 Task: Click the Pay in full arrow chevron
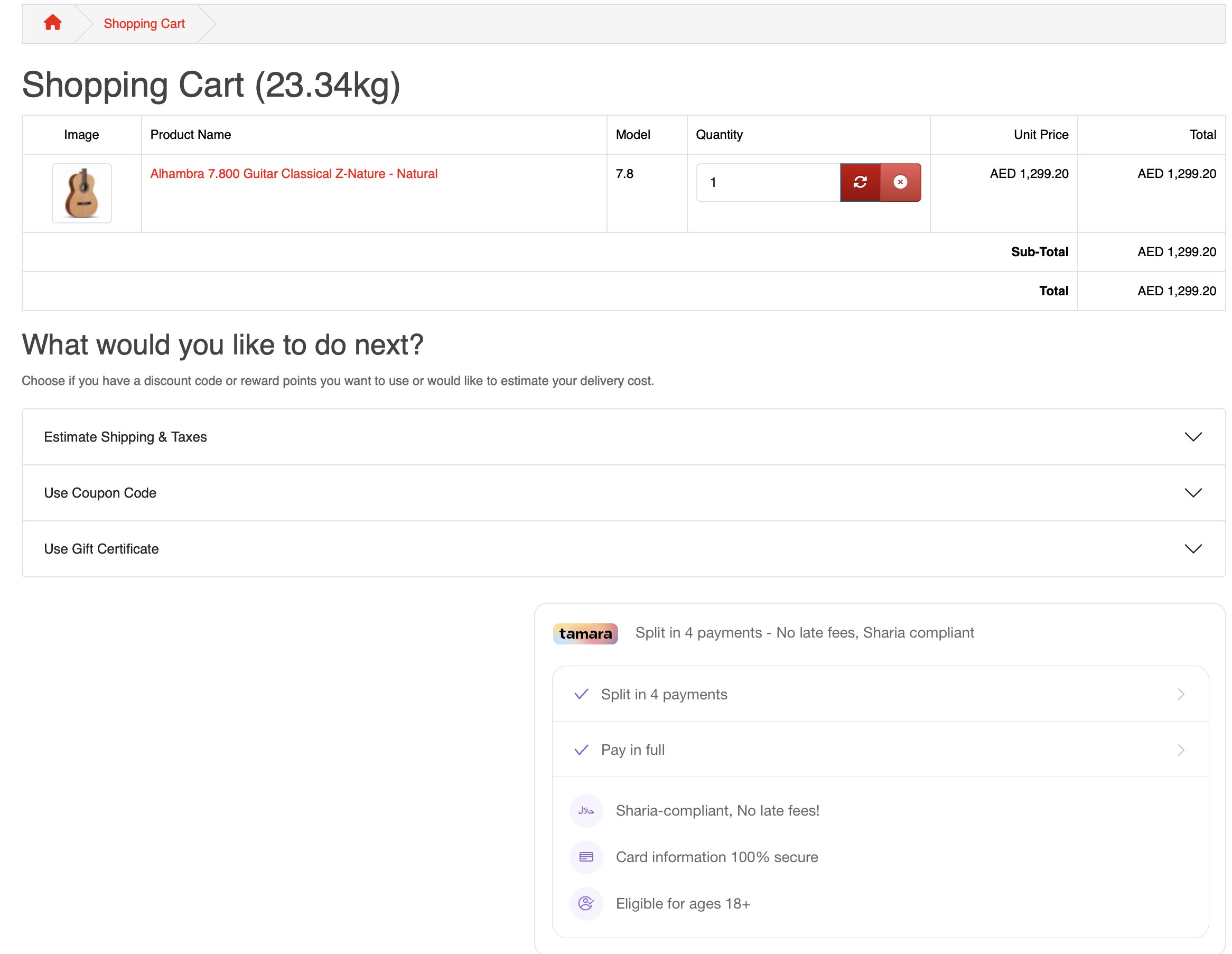coord(1181,750)
